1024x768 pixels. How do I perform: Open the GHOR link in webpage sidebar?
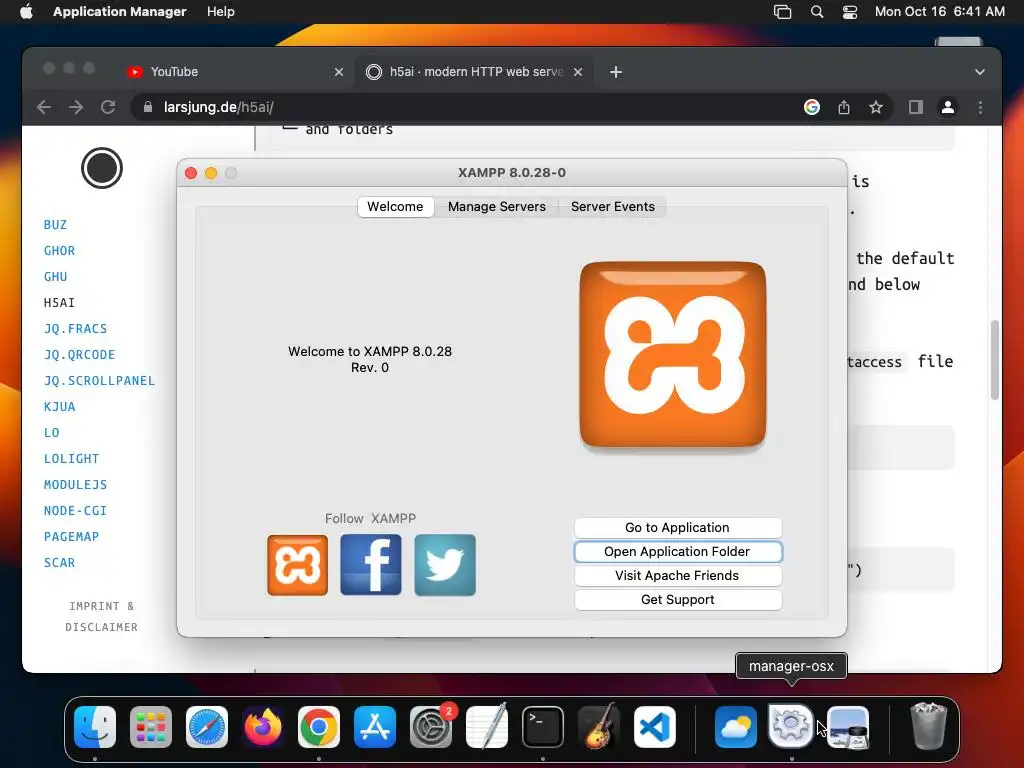[59, 251]
